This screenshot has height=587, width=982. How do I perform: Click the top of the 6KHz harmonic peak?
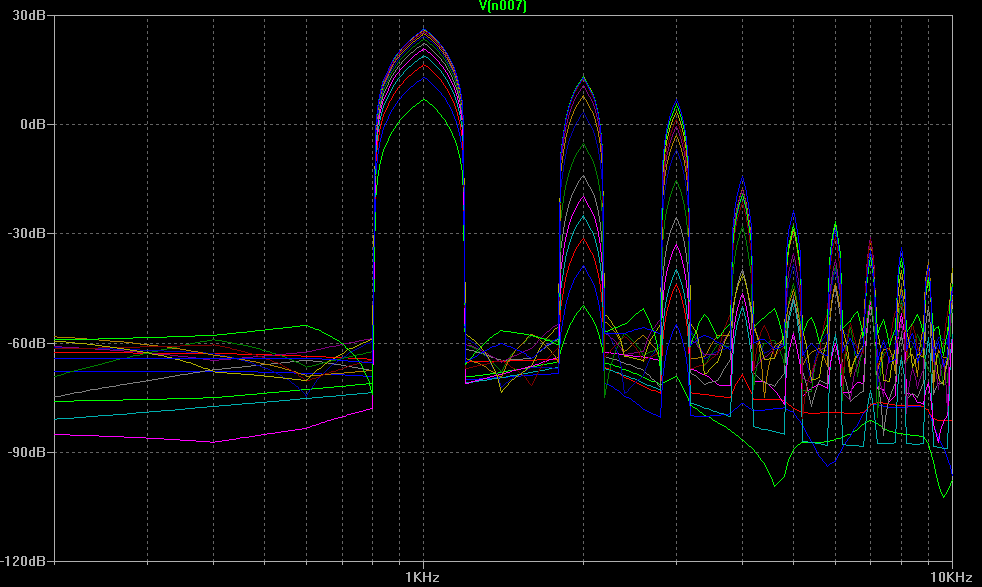(x=835, y=226)
